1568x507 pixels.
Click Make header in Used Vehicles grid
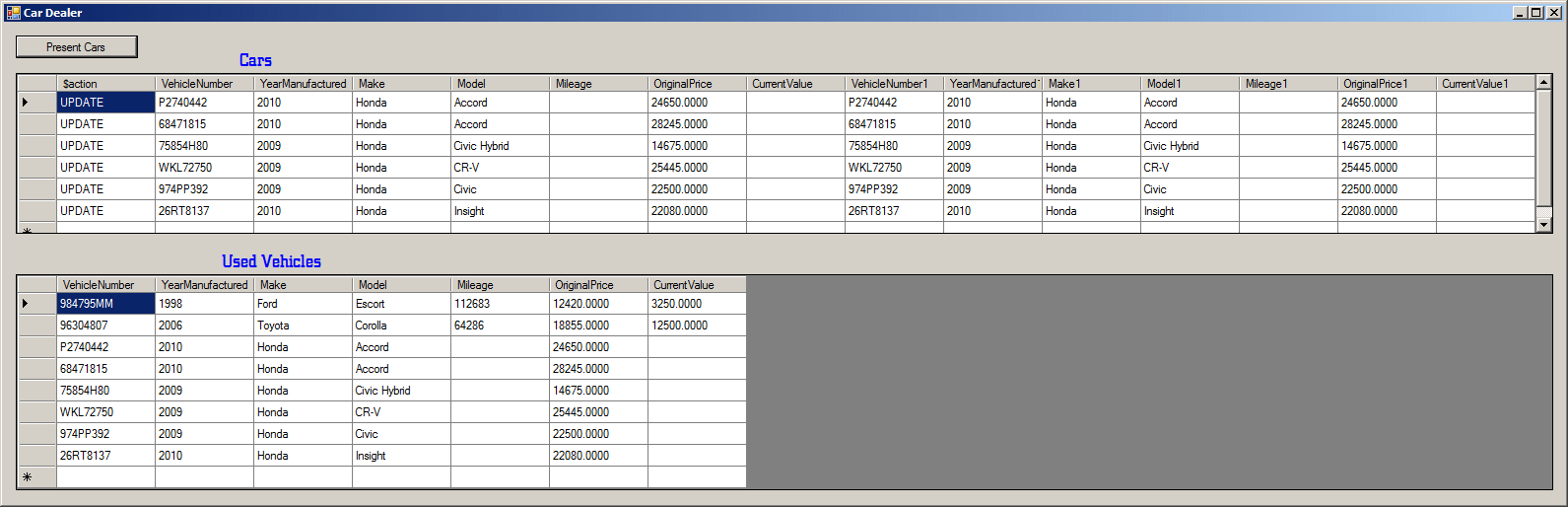(303, 285)
